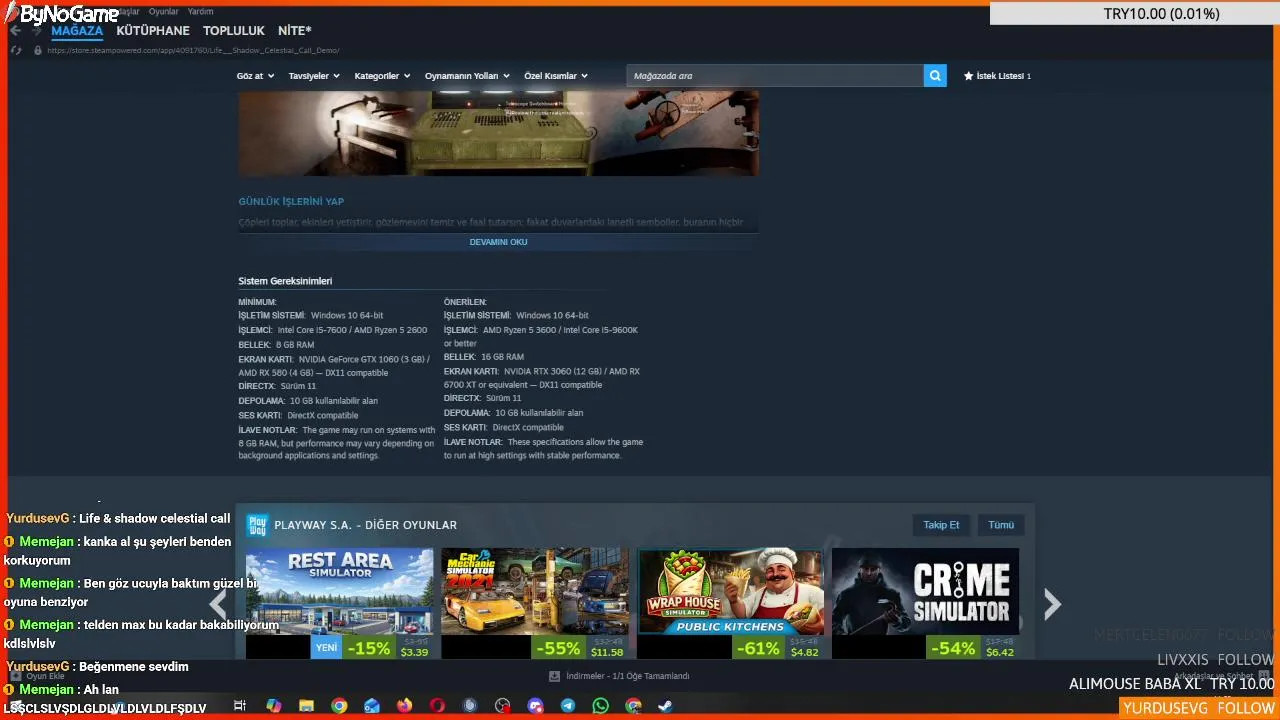Expand the Göz at dropdown
This screenshot has width=1280, height=720.
pyautogui.click(x=255, y=76)
